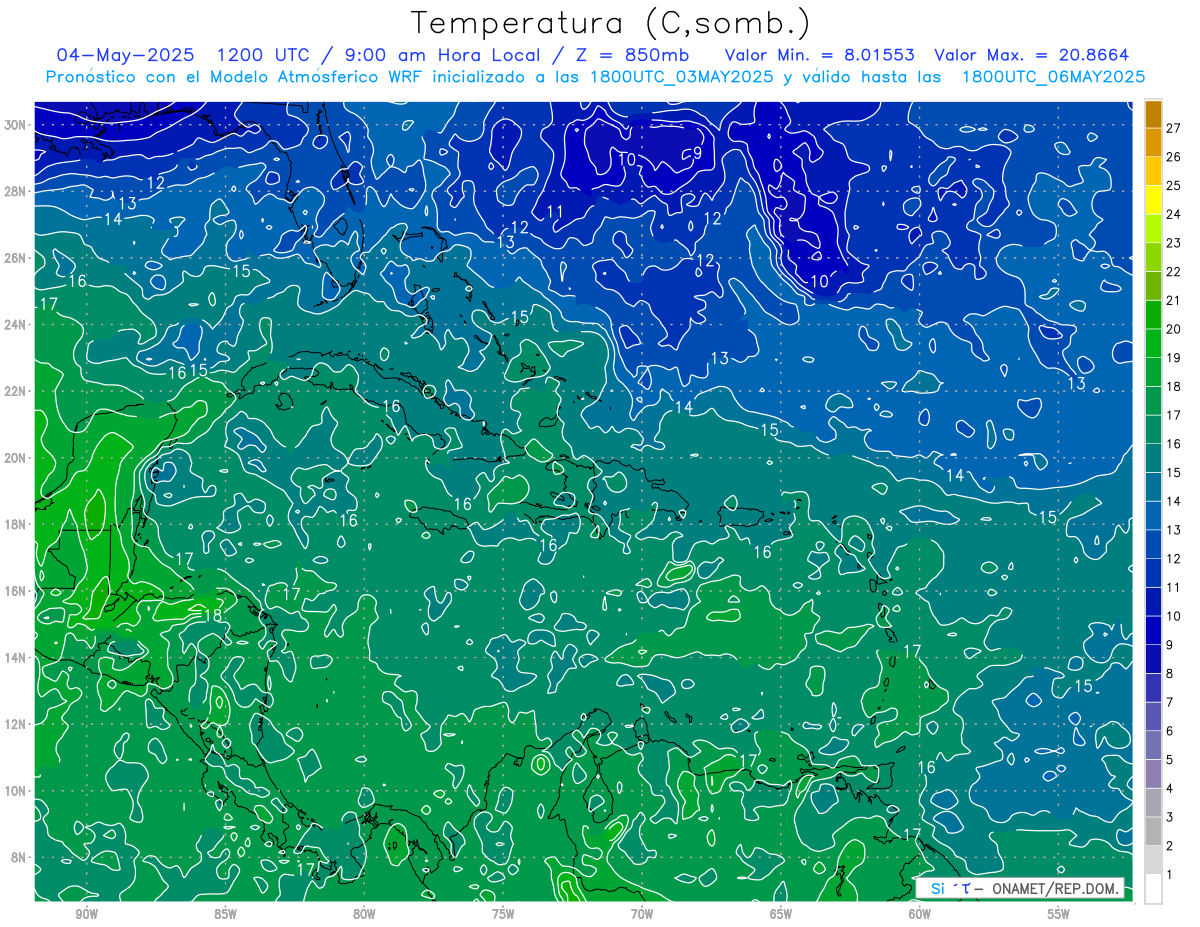Image resolution: width=1200 pixels, height=927 pixels.
Task: Click the colorbar scale label 1
Action: click(1169, 875)
